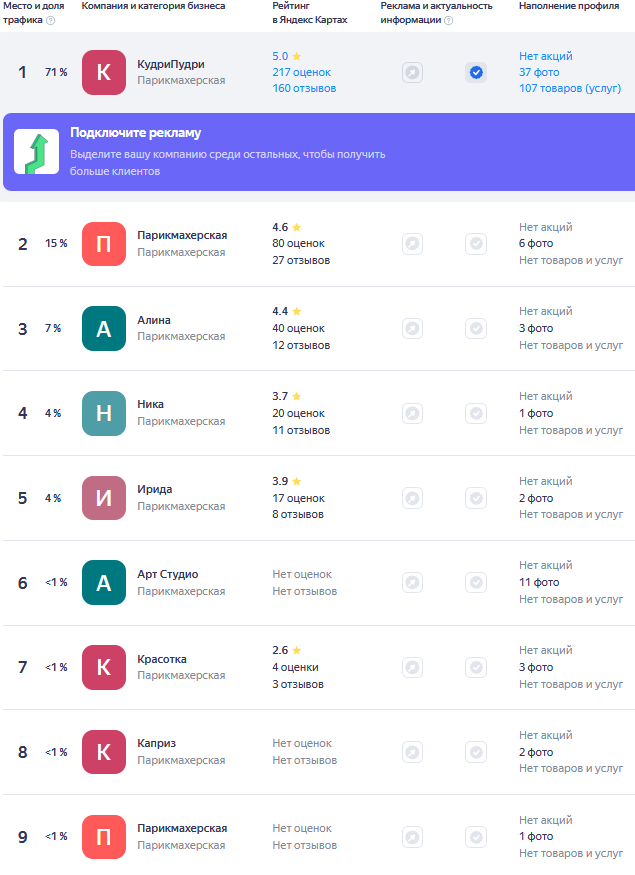Click the Ирида avatar icon

[103, 498]
